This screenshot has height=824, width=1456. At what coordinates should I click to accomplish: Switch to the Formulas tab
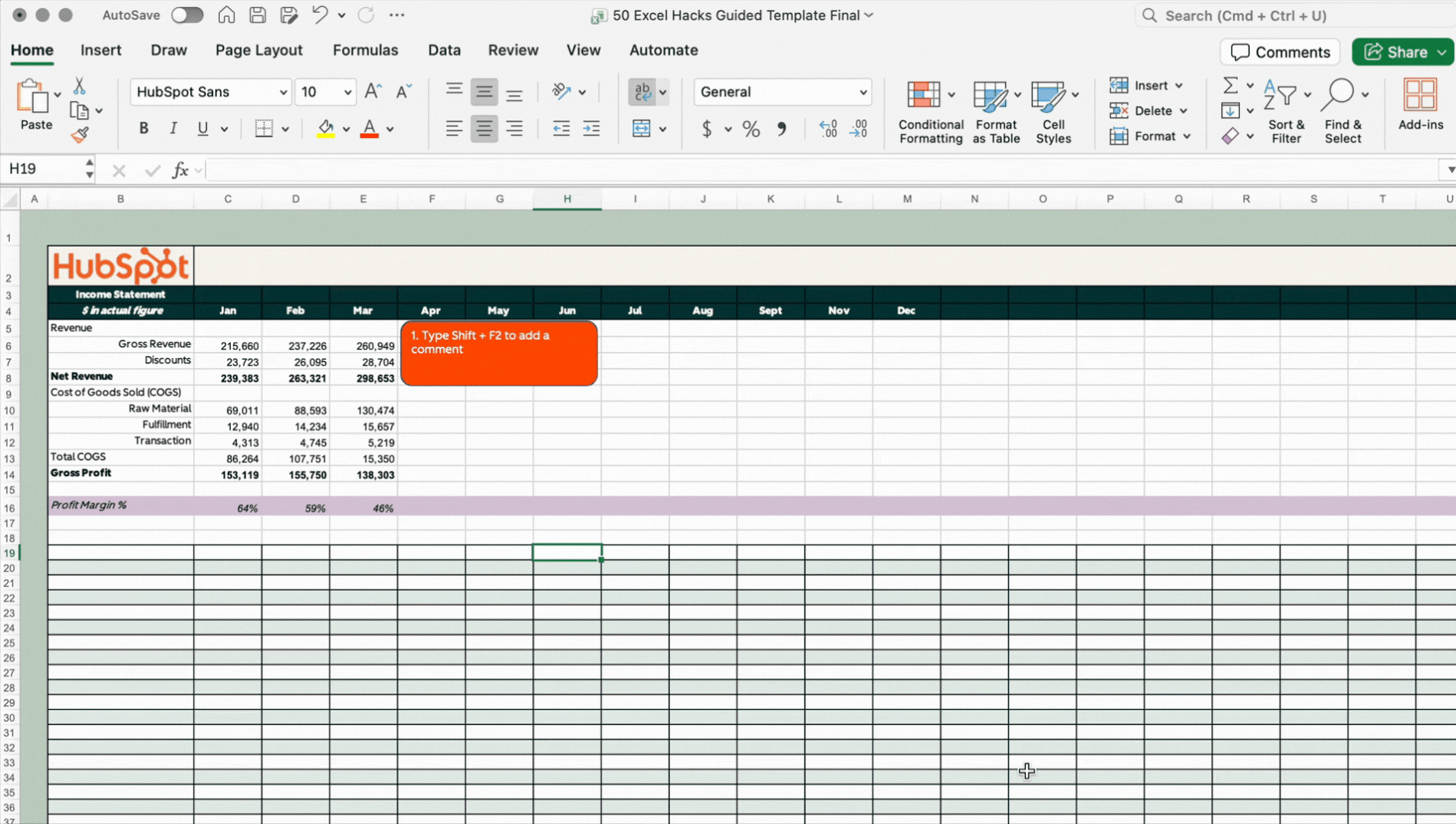[365, 51]
